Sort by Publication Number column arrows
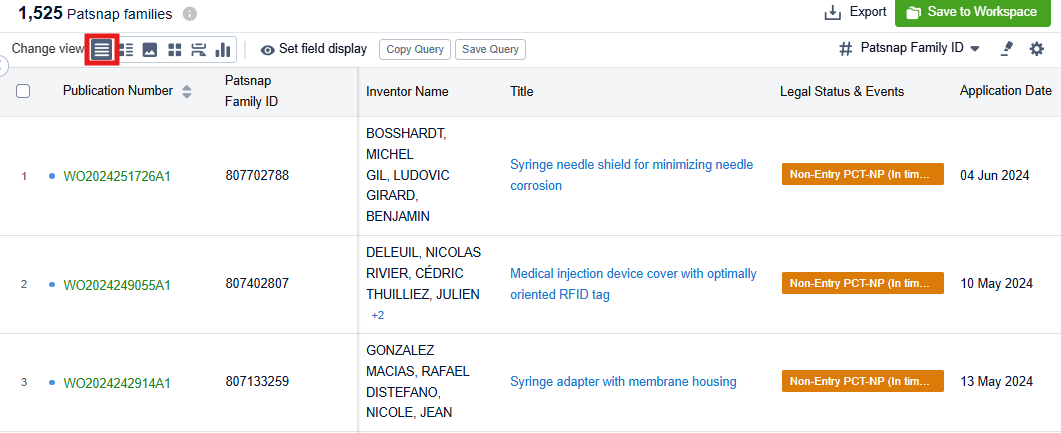 point(186,91)
